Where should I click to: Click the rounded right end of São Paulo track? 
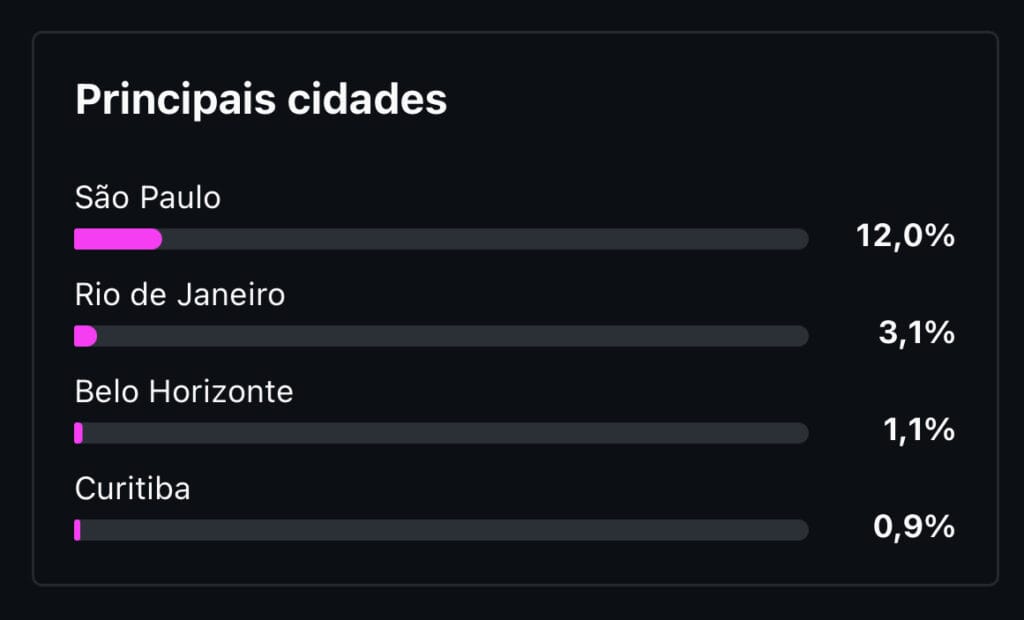coord(802,239)
